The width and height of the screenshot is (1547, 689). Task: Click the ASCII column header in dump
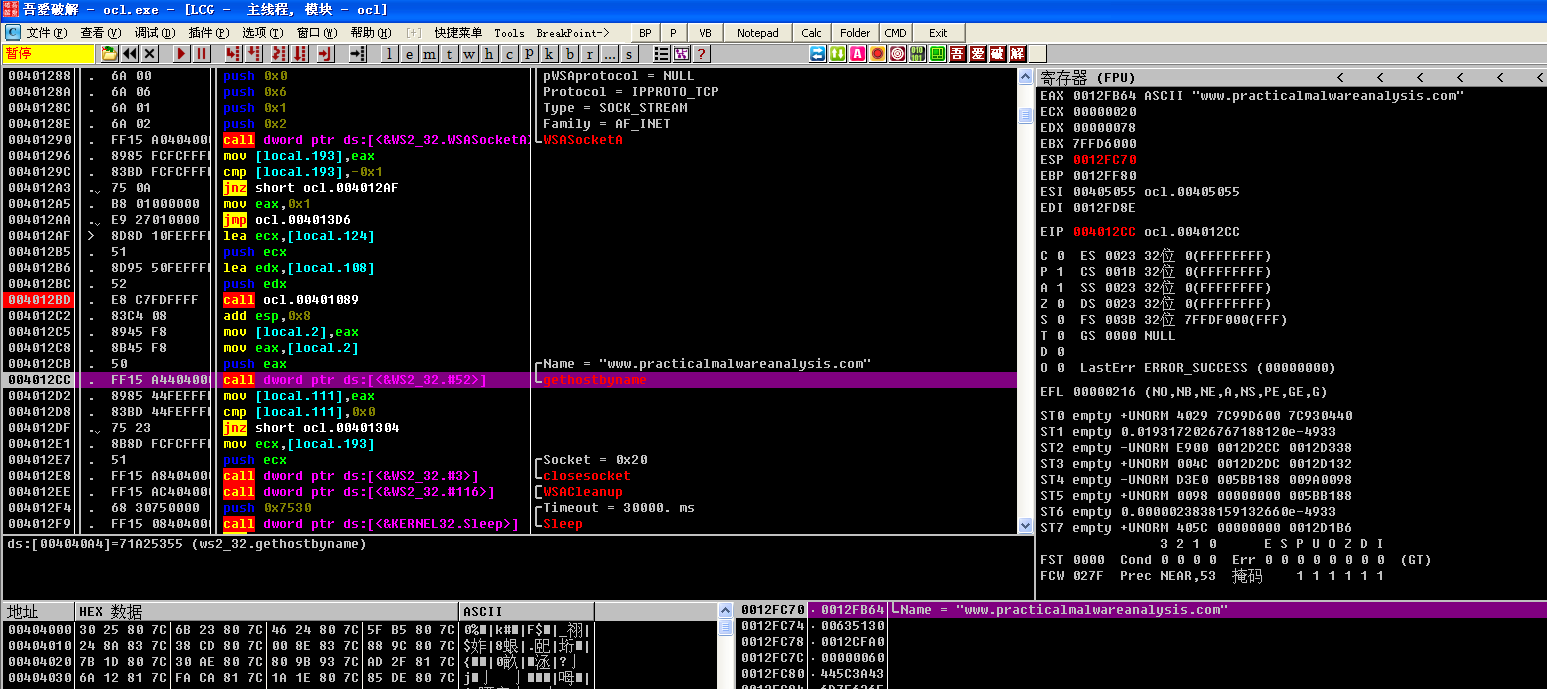[527, 611]
